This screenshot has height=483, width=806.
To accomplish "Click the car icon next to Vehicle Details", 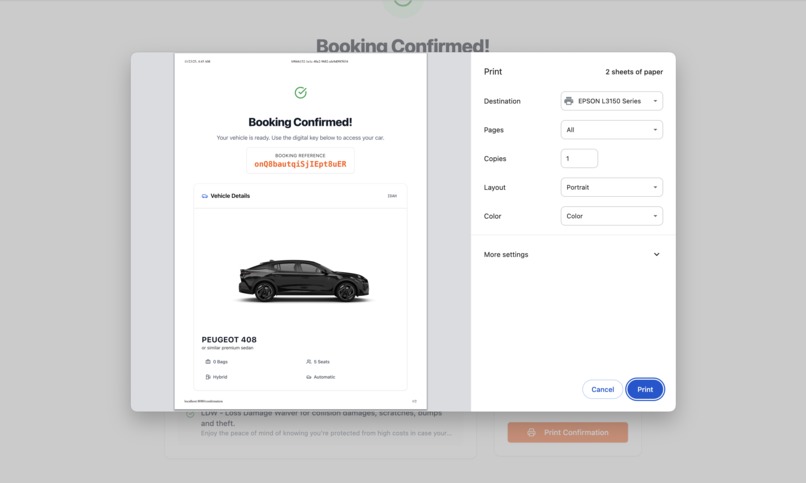I will click(x=205, y=196).
